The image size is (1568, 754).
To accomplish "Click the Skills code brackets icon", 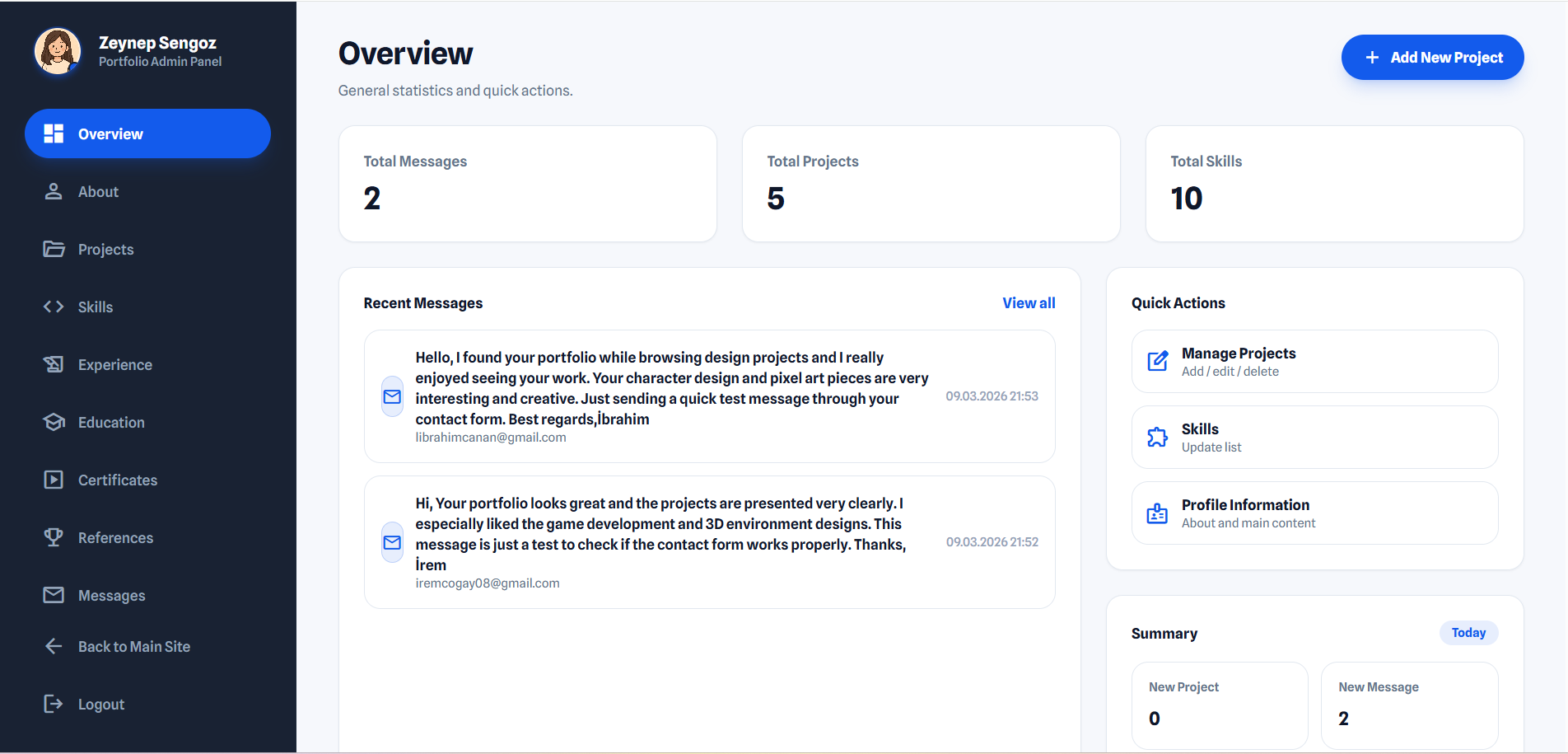I will click(x=54, y=307).
